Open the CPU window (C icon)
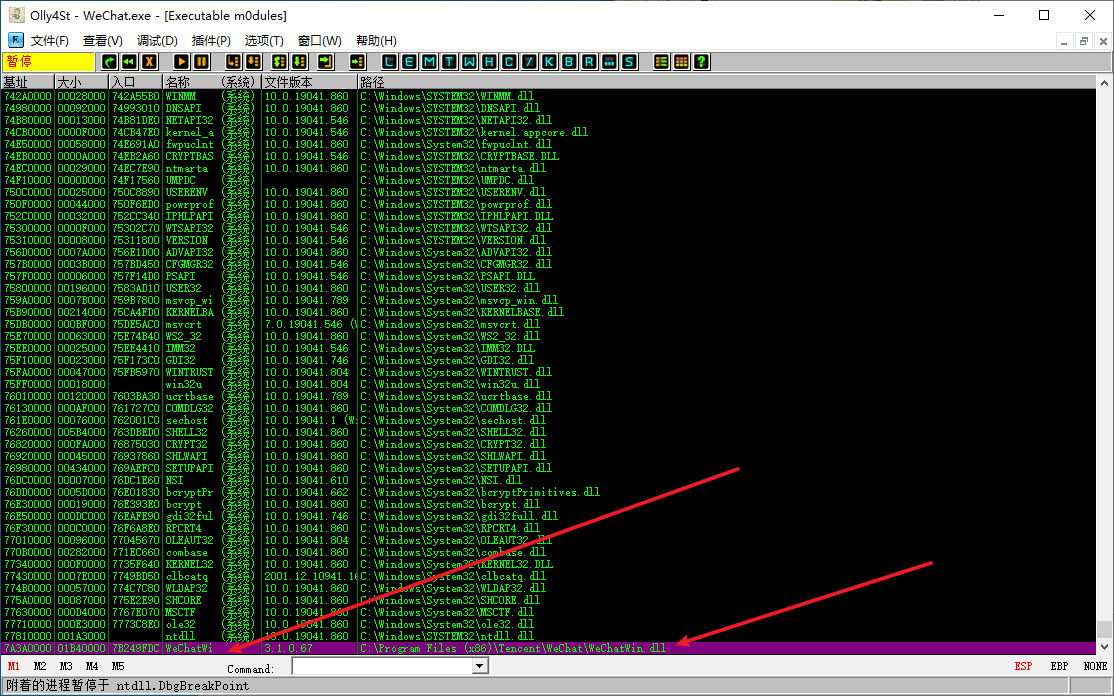This screenshot has width=1114, height=696. click(509, 62)
